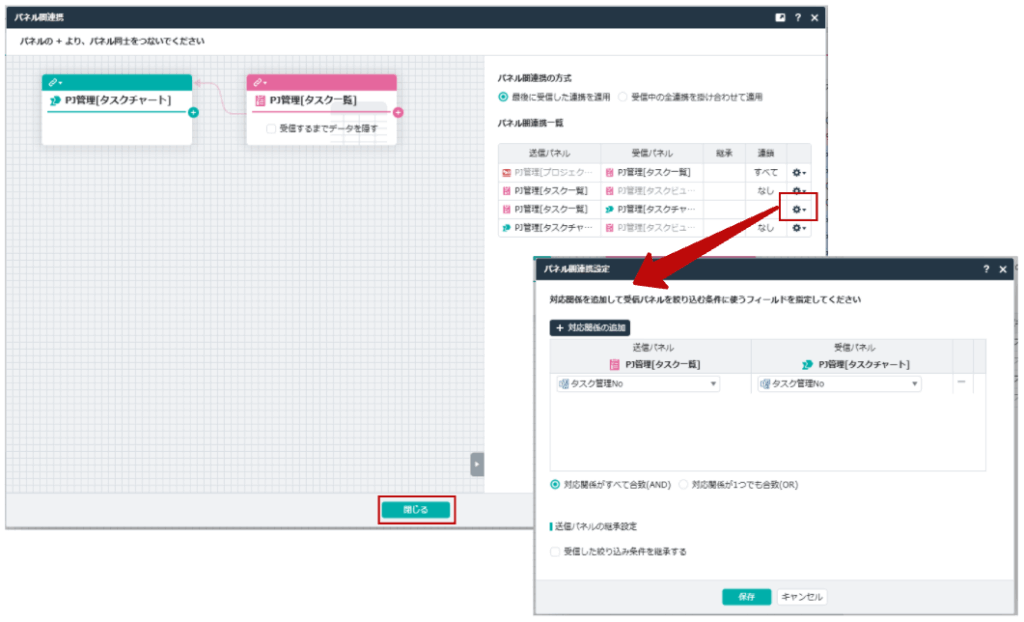Choose the OR matching radio option

tap(684, 484)
